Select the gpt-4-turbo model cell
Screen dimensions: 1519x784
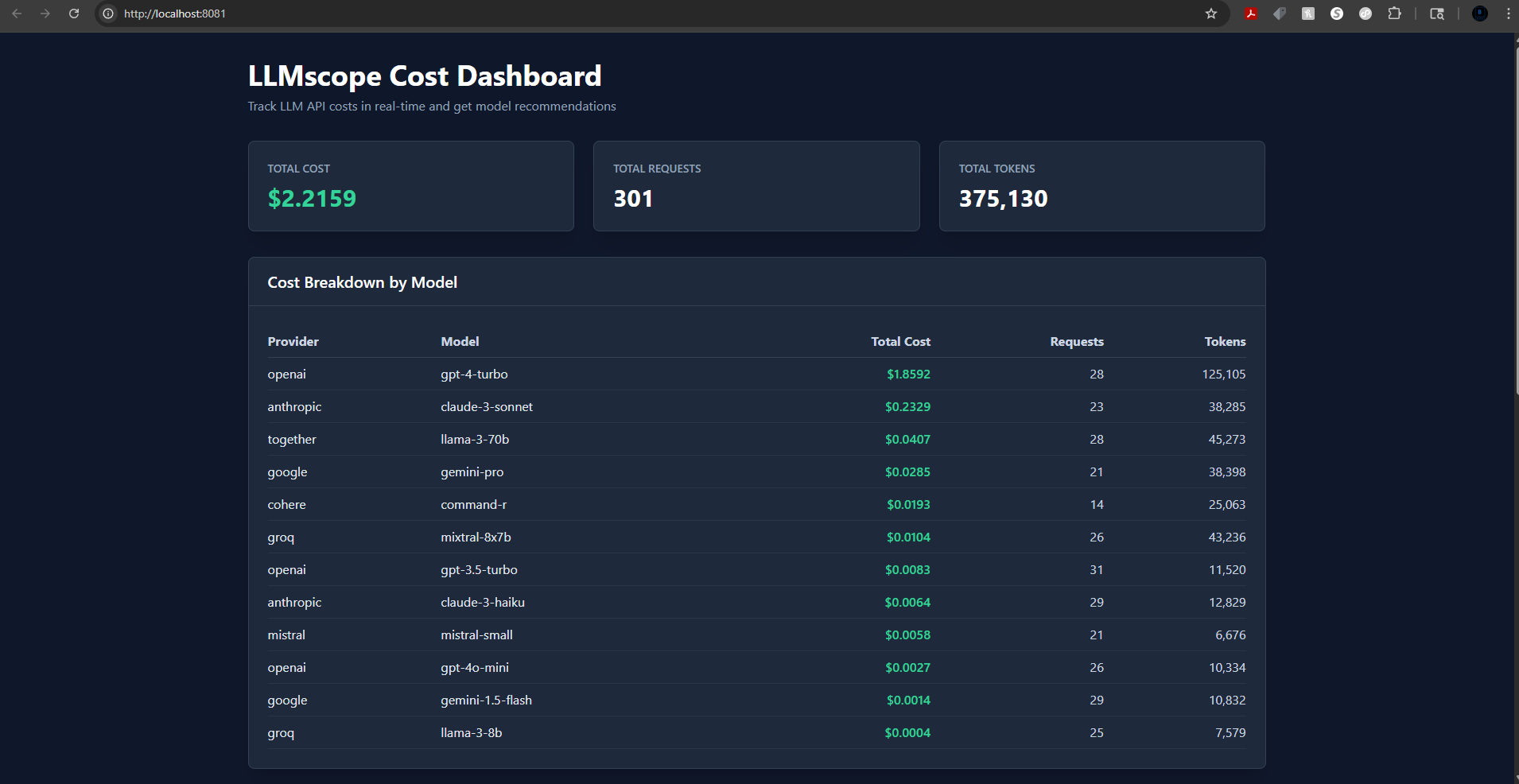[474, 374]
